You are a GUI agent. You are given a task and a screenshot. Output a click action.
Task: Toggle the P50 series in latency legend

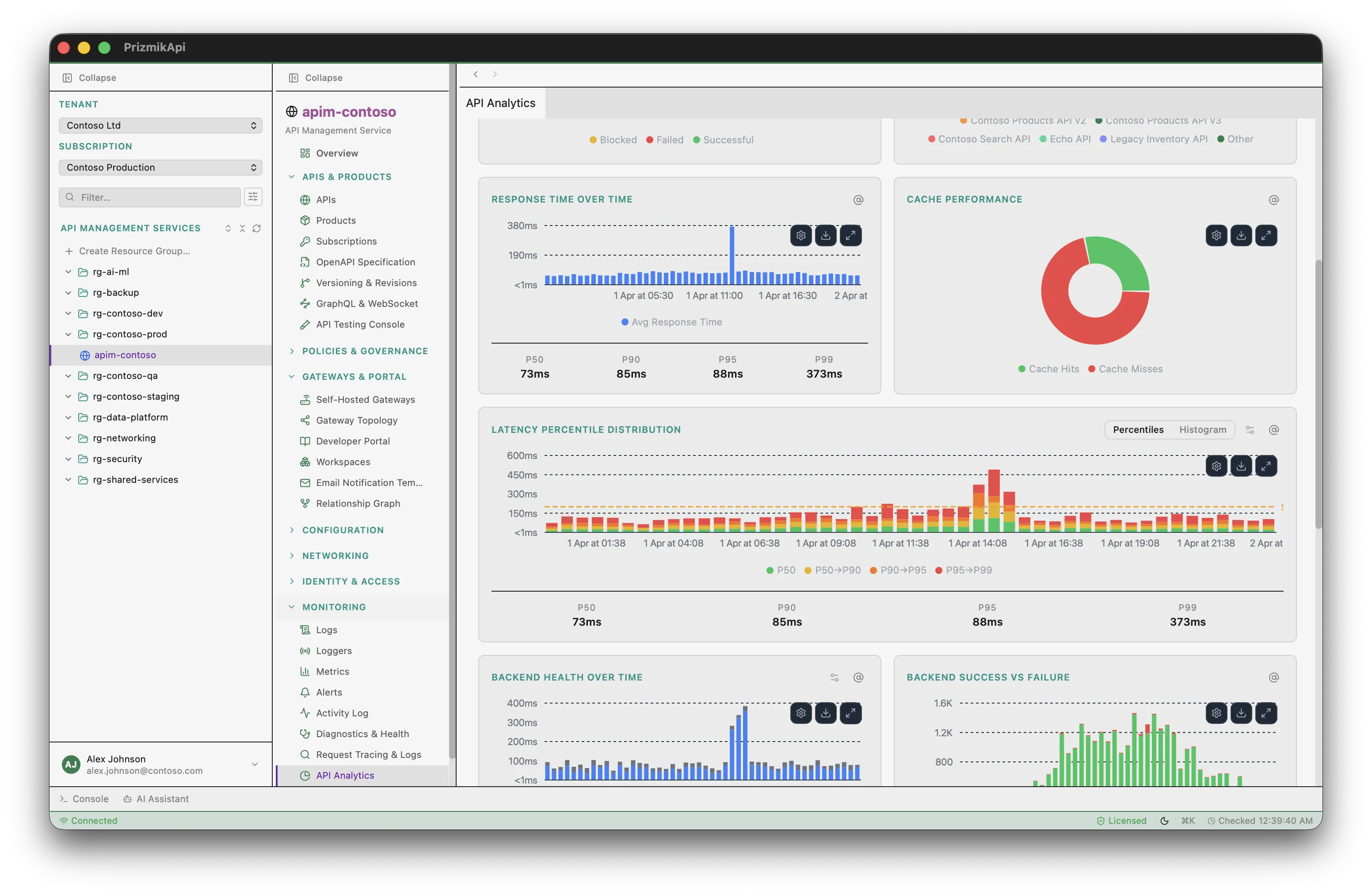[781, 570]
